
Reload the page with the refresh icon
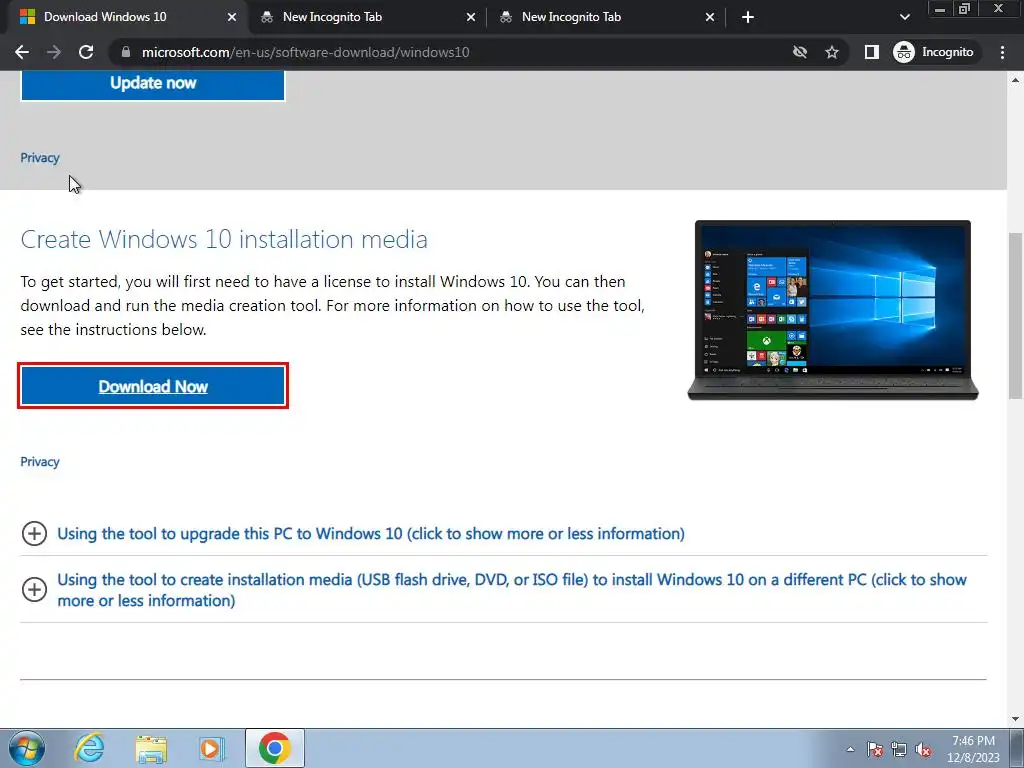[x=86, y=52]
